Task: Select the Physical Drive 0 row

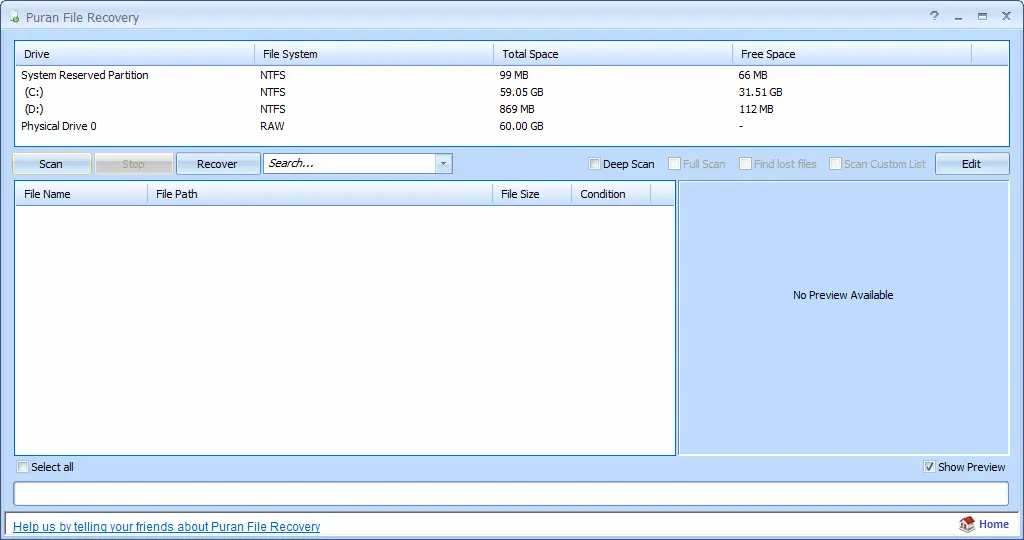Action: click(x=511, y=126)
